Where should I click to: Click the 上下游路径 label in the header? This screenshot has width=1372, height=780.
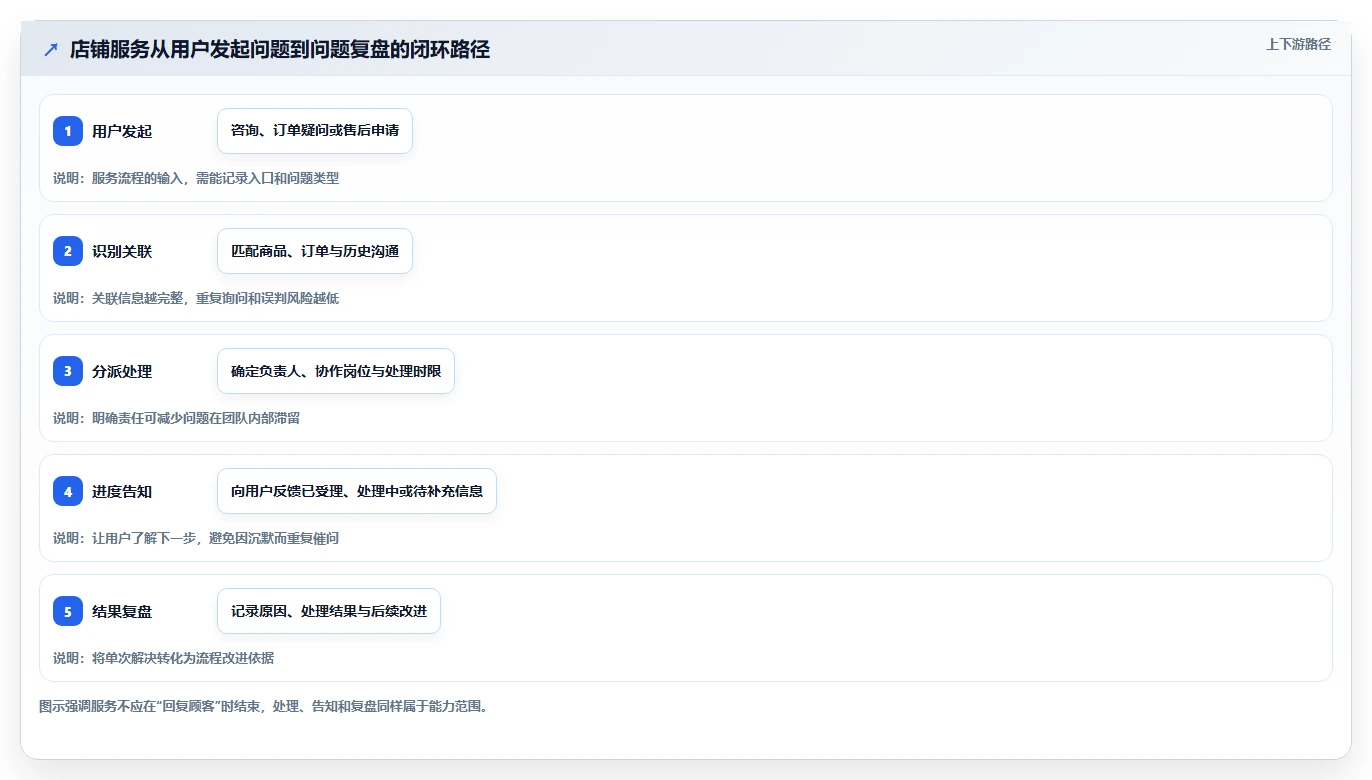pyautogui.click(x=1298, y=44)
